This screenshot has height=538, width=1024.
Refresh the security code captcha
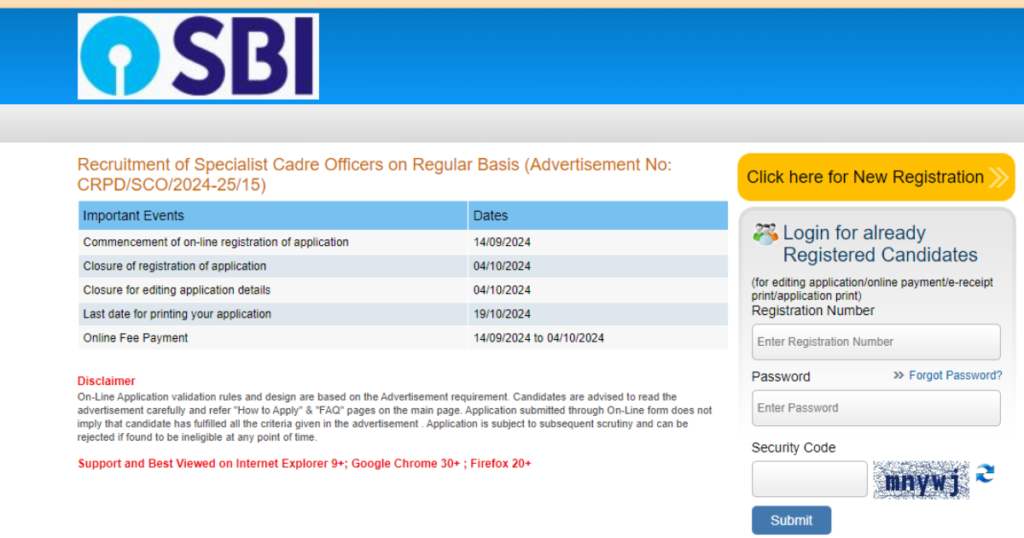tap(985, 473)
